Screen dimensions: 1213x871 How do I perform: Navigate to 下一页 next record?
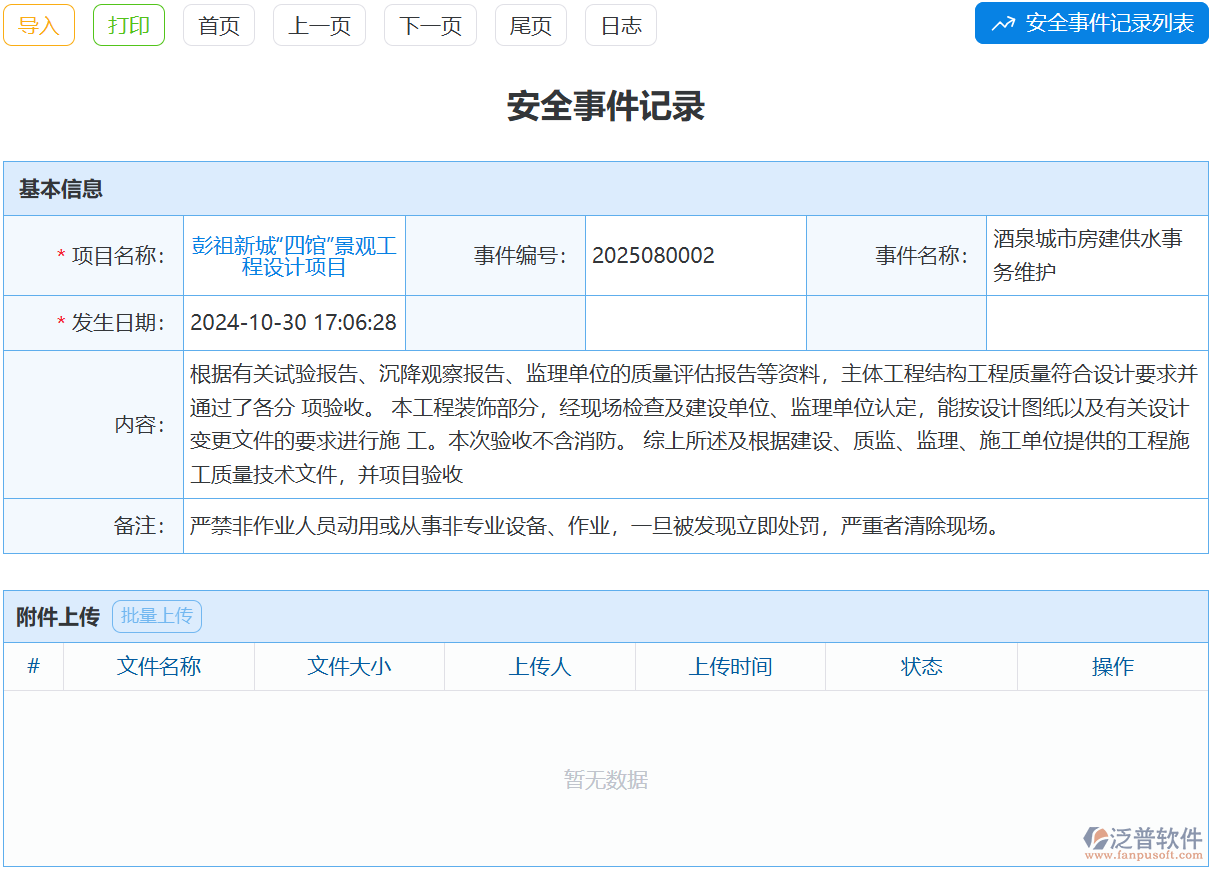pos(430,25)
